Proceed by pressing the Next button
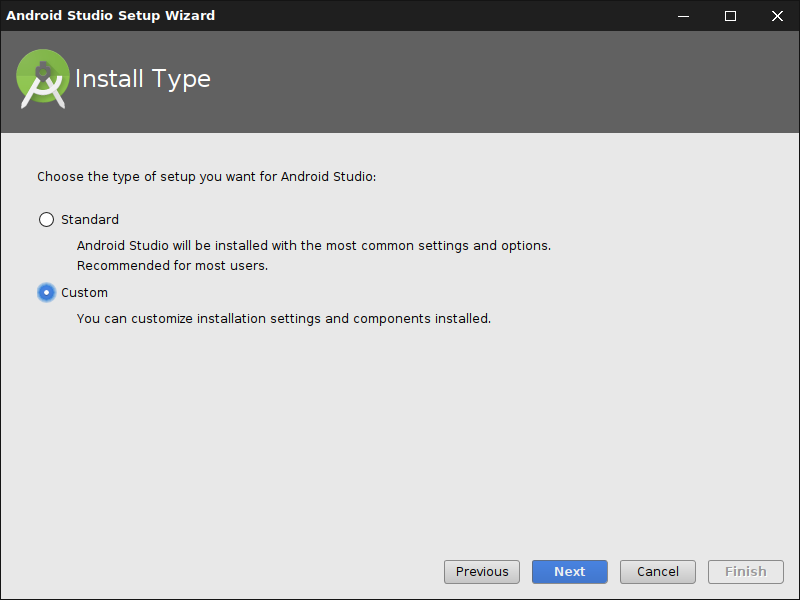This screenshot has width=800, height=600. [569, 572]
